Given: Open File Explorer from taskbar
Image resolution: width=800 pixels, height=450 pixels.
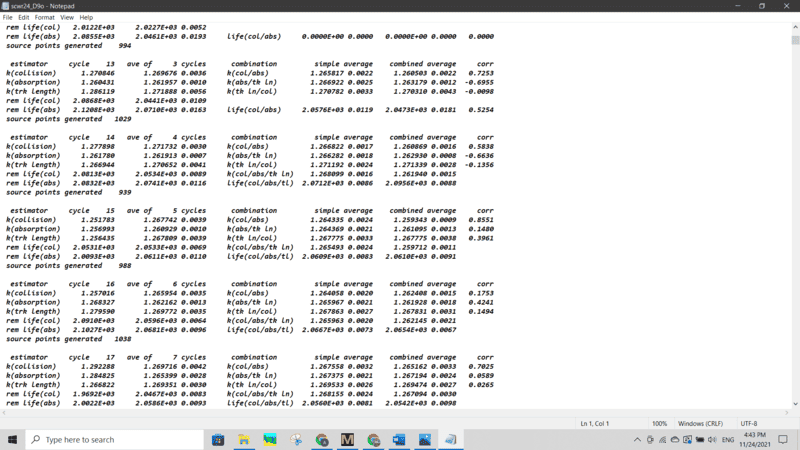Looking at the screenshot, I should coord(245,439).
